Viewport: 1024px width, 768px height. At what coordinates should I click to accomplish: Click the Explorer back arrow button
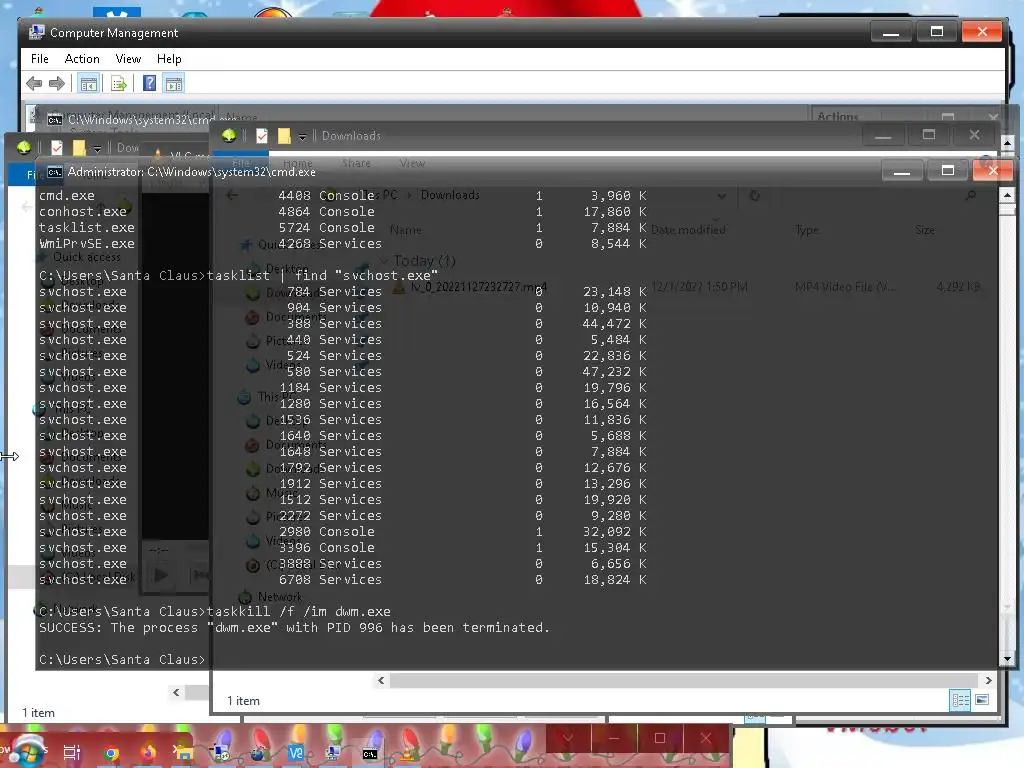(x=232, y=195)
